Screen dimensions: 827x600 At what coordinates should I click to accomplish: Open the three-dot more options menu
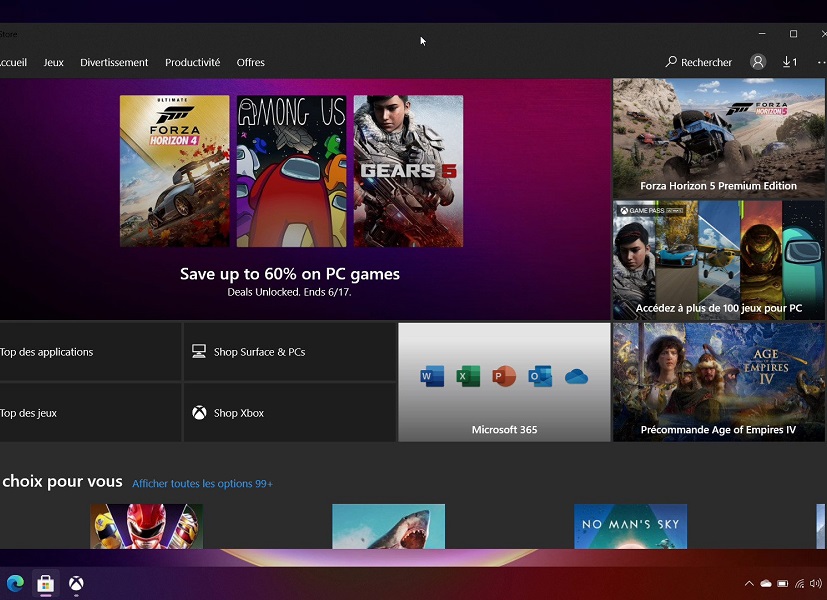click(822, 62)
